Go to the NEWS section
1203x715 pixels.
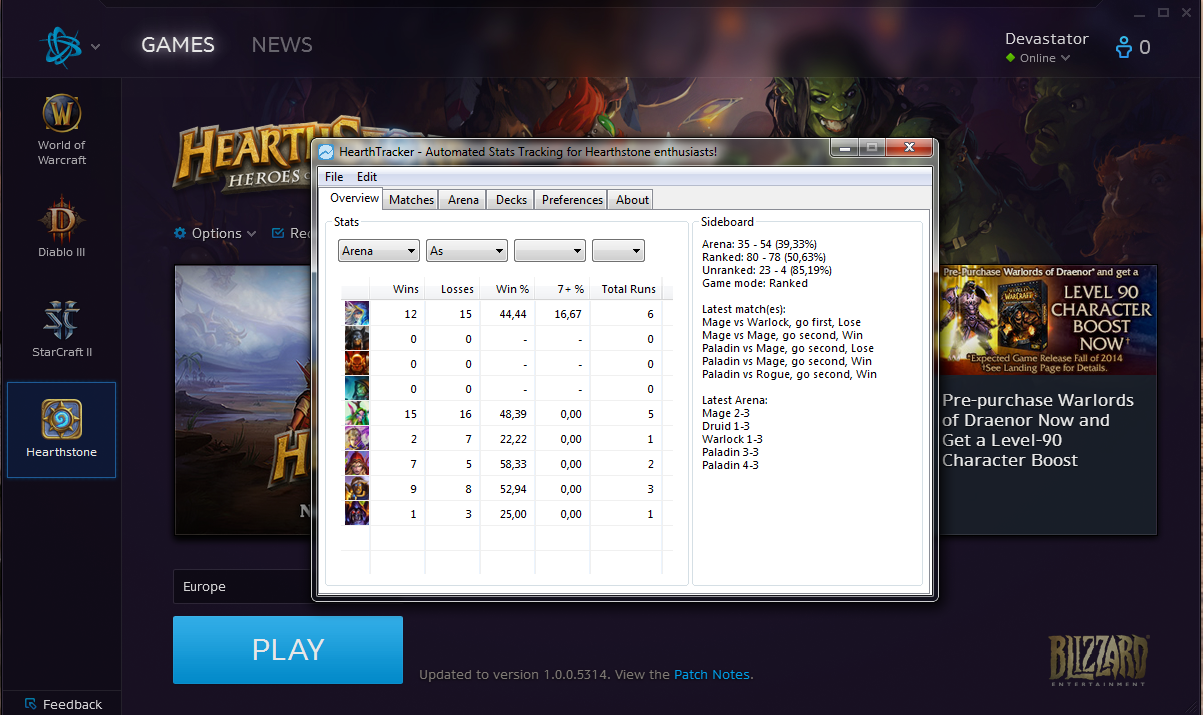click(x=282, y=45)
